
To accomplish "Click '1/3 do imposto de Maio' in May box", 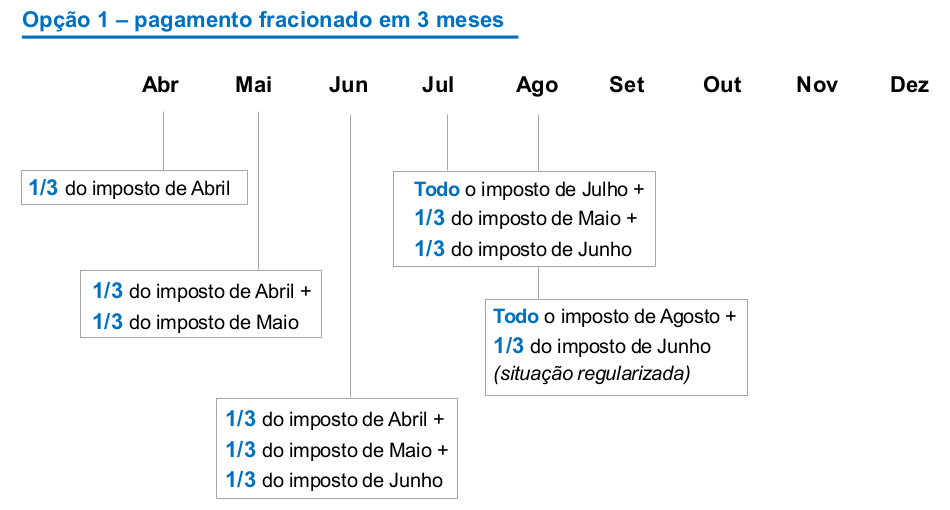I will pos(196,322).
